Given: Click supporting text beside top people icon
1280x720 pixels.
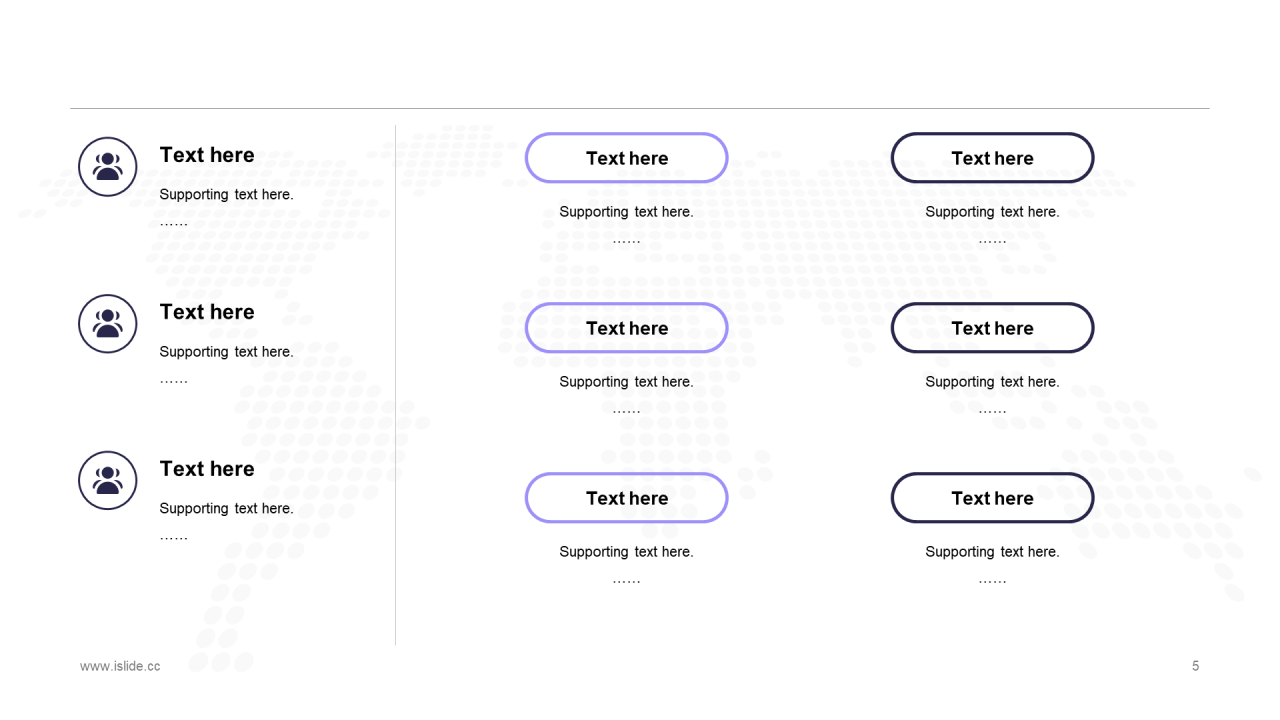Looking at the screenshot, I should (227, 195).
